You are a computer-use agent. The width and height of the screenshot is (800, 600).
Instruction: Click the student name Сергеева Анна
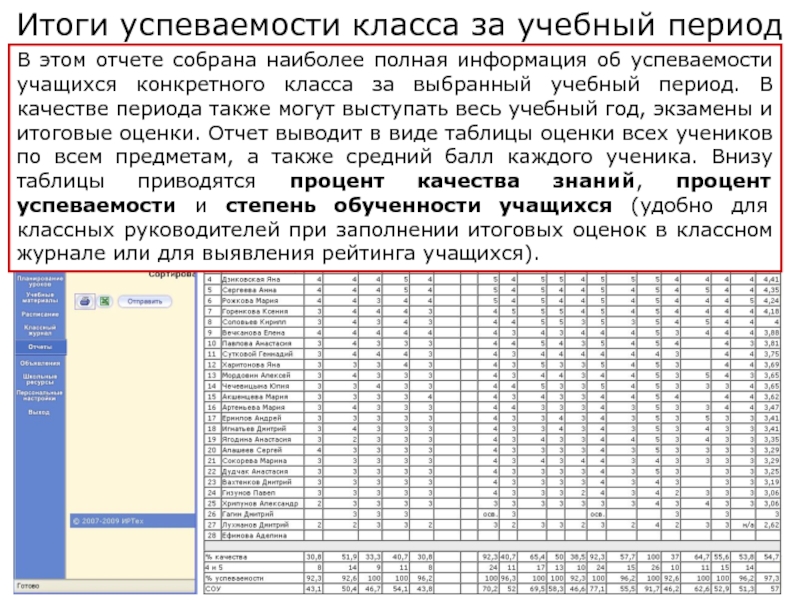249,290
